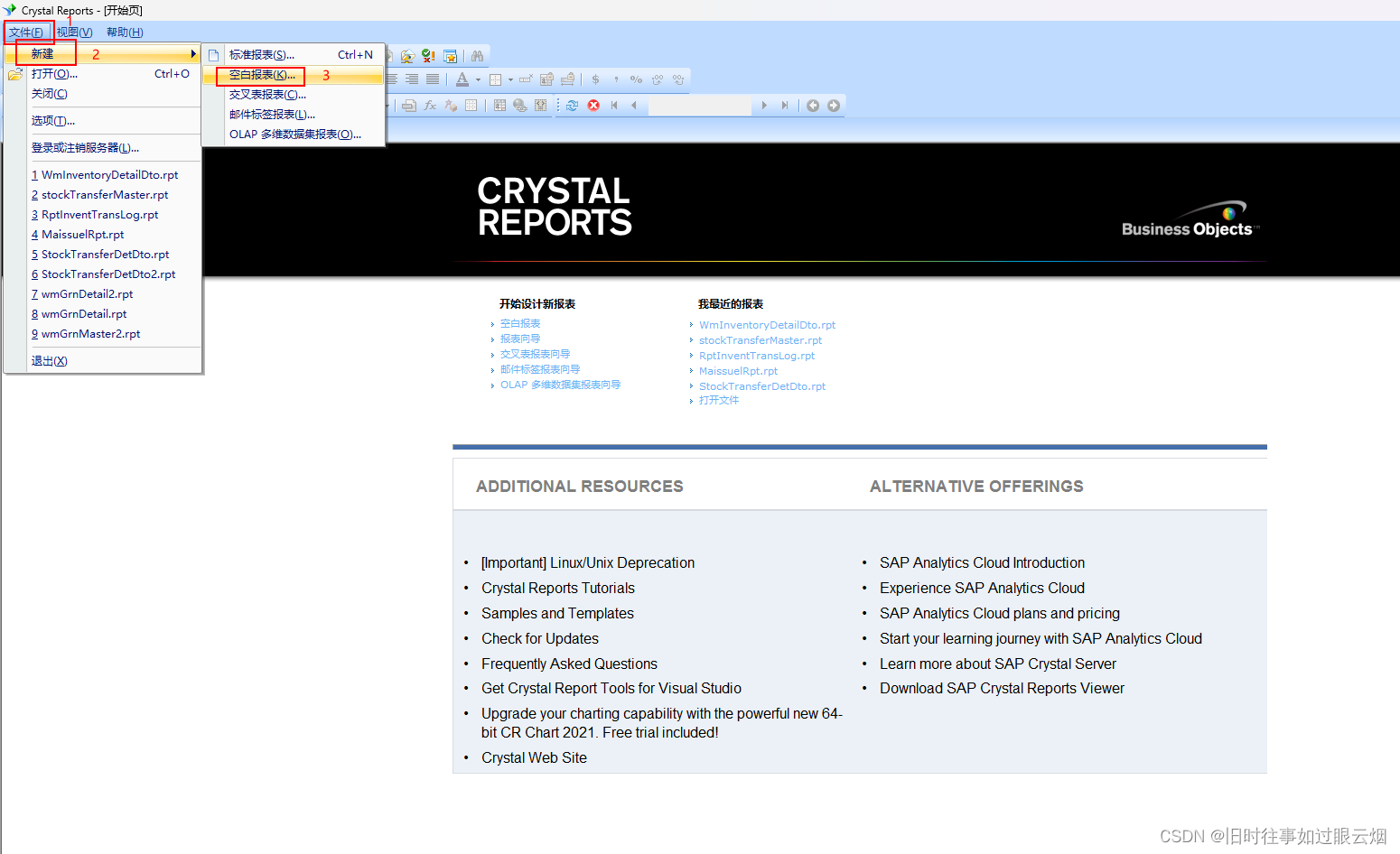Click the currency format ($) icon
1400x854 pixels.
595,79
